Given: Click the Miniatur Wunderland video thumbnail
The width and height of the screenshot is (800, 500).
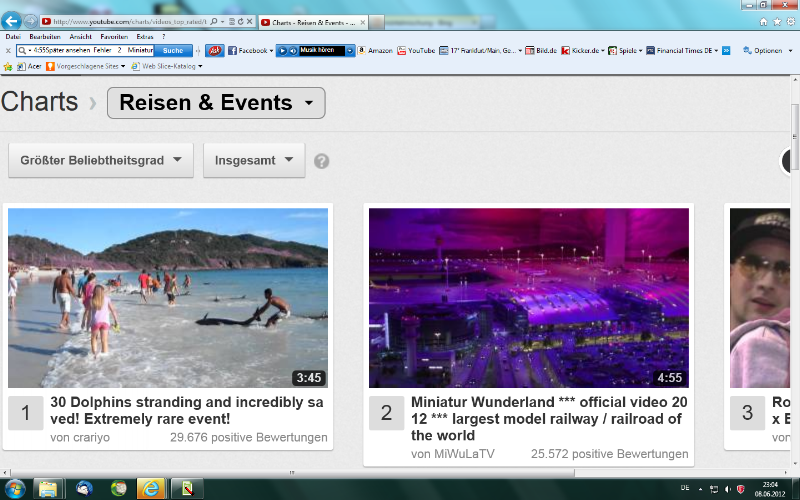Looking at the screenshot, I should (529, 297).
